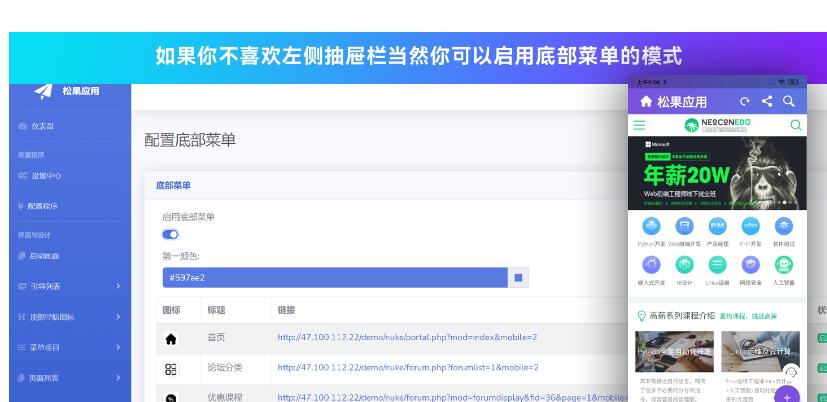Image resolution: width=827 pixels, height=402 pixels.
Task: Expand the 引导列表 submenu chevron
Action: pyautogui.click(x=118, y=286)
